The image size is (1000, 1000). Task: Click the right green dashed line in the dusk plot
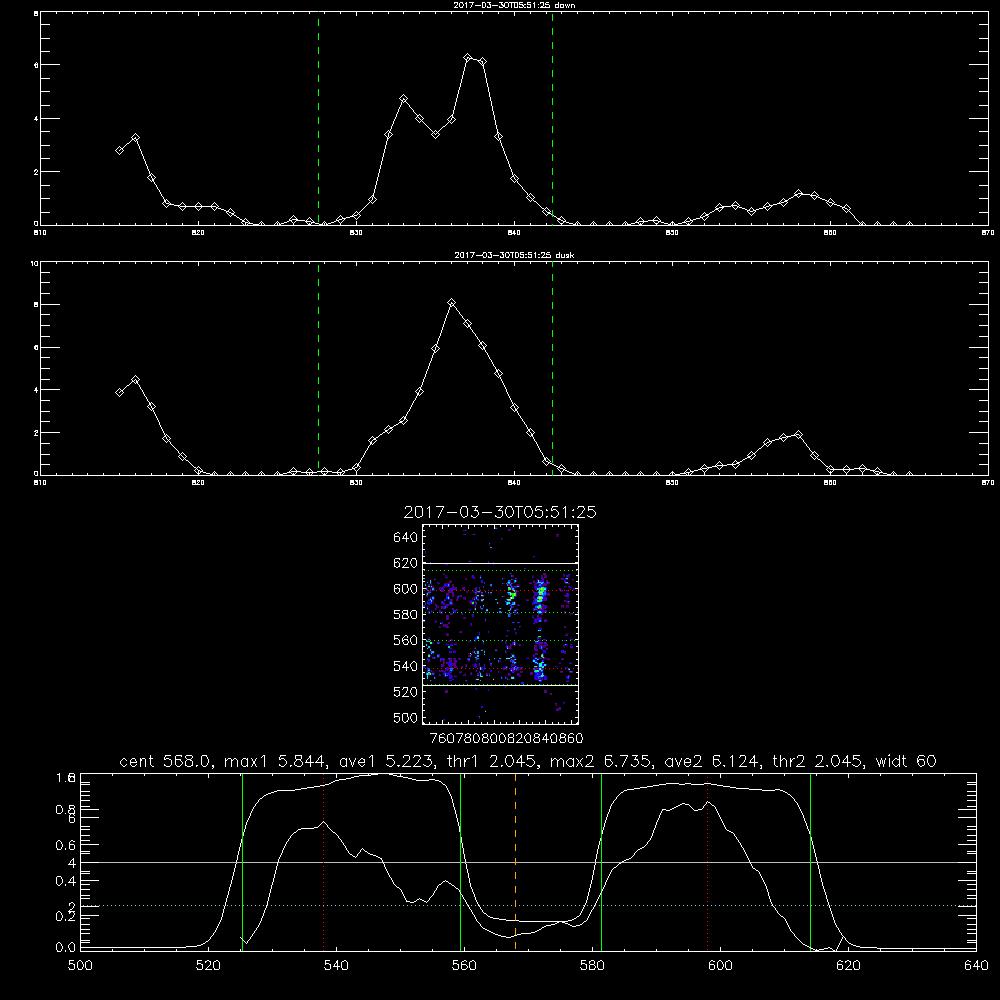coord(552,369)
